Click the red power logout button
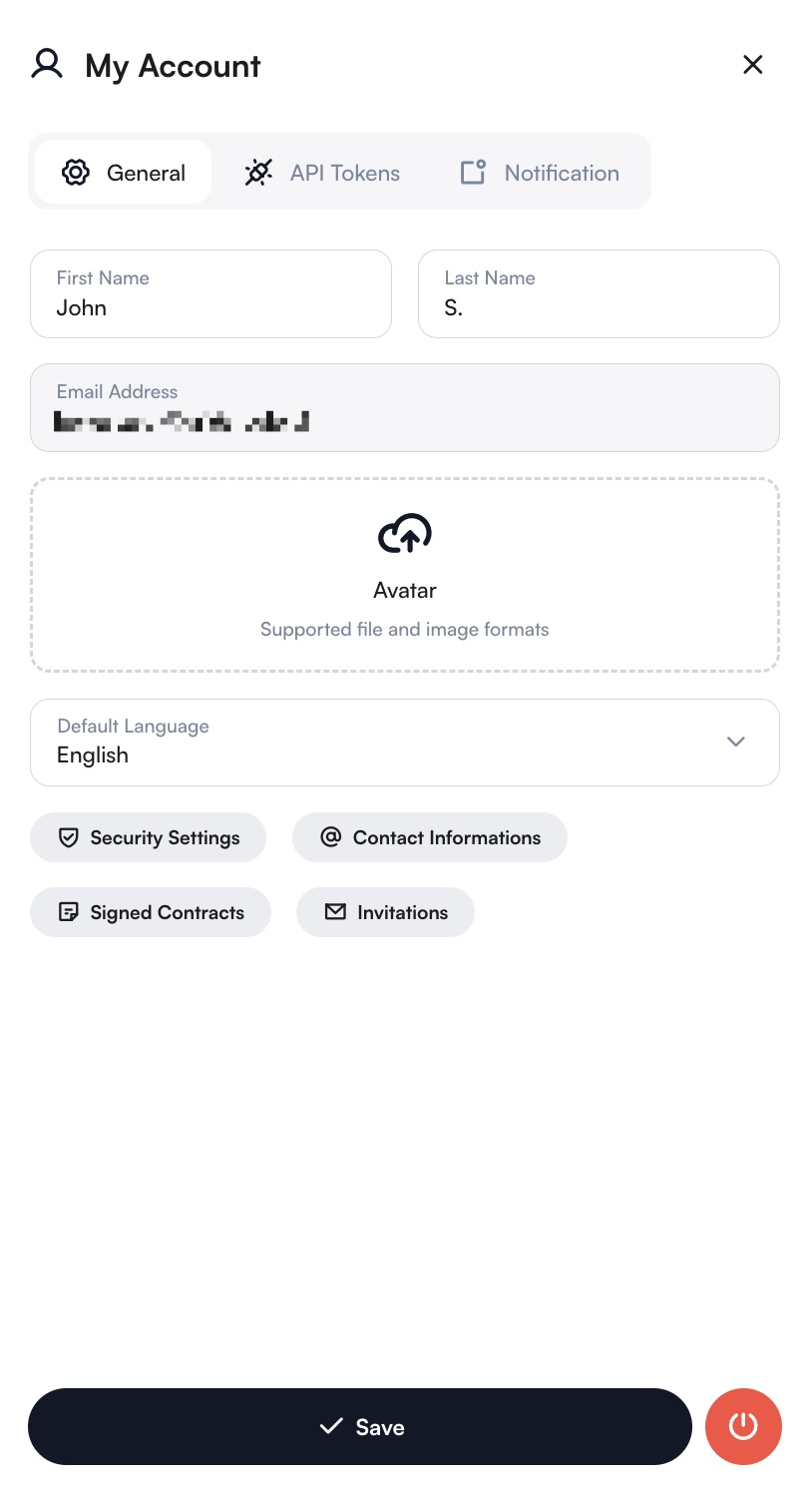The width and height of the screenshot is (812, 1497). click(743, 1426)
